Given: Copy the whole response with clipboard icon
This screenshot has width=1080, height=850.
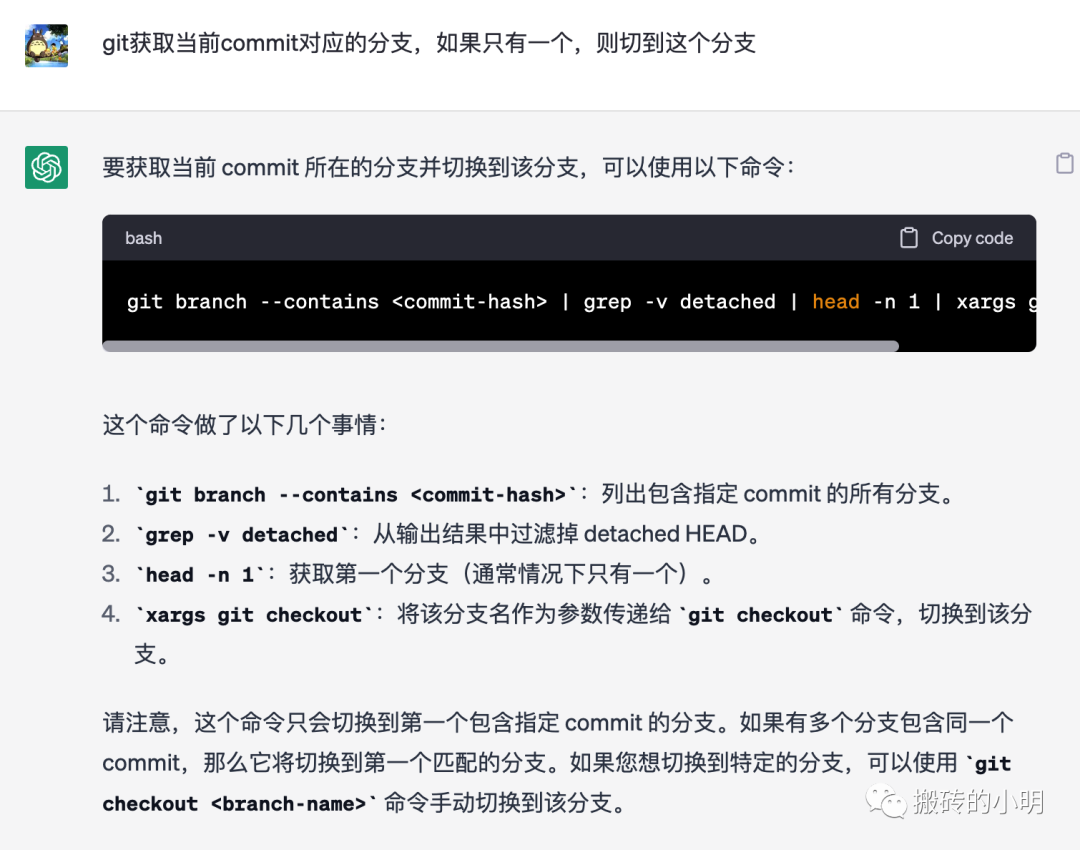Looking at the screenshot, I should pos(1064,163).
